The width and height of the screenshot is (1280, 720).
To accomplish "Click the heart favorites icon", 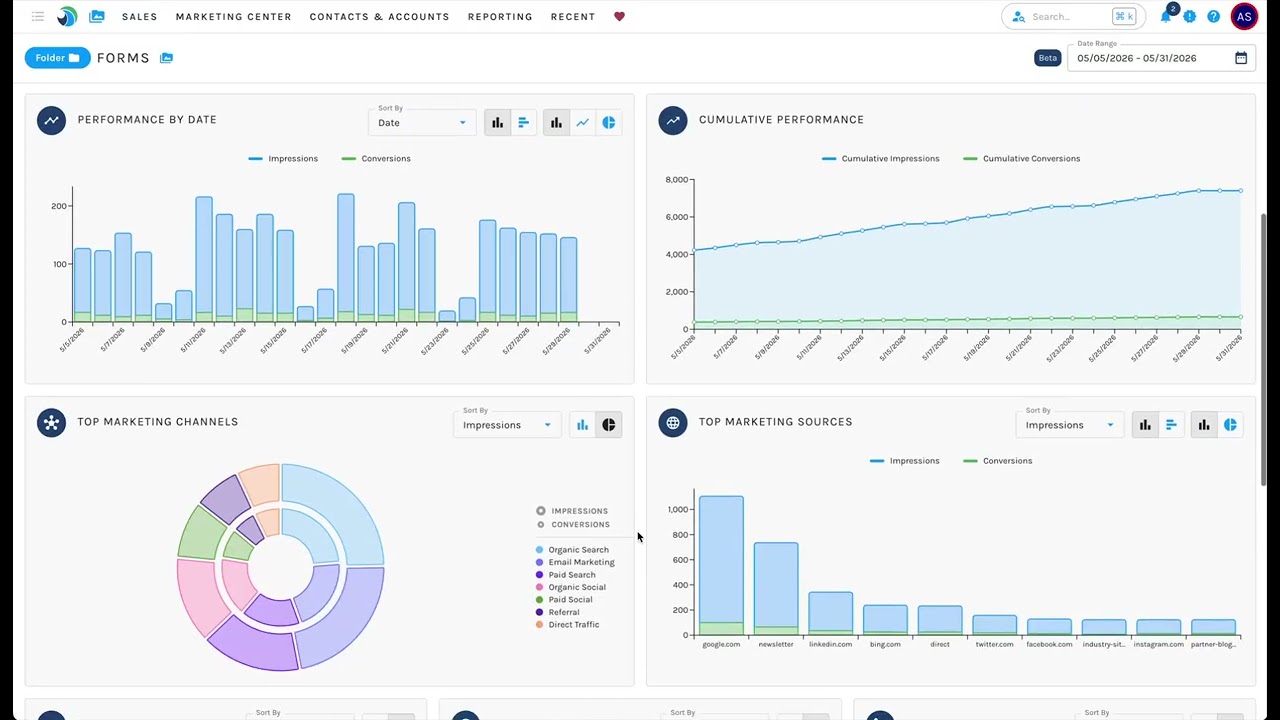I will [619, 16].
